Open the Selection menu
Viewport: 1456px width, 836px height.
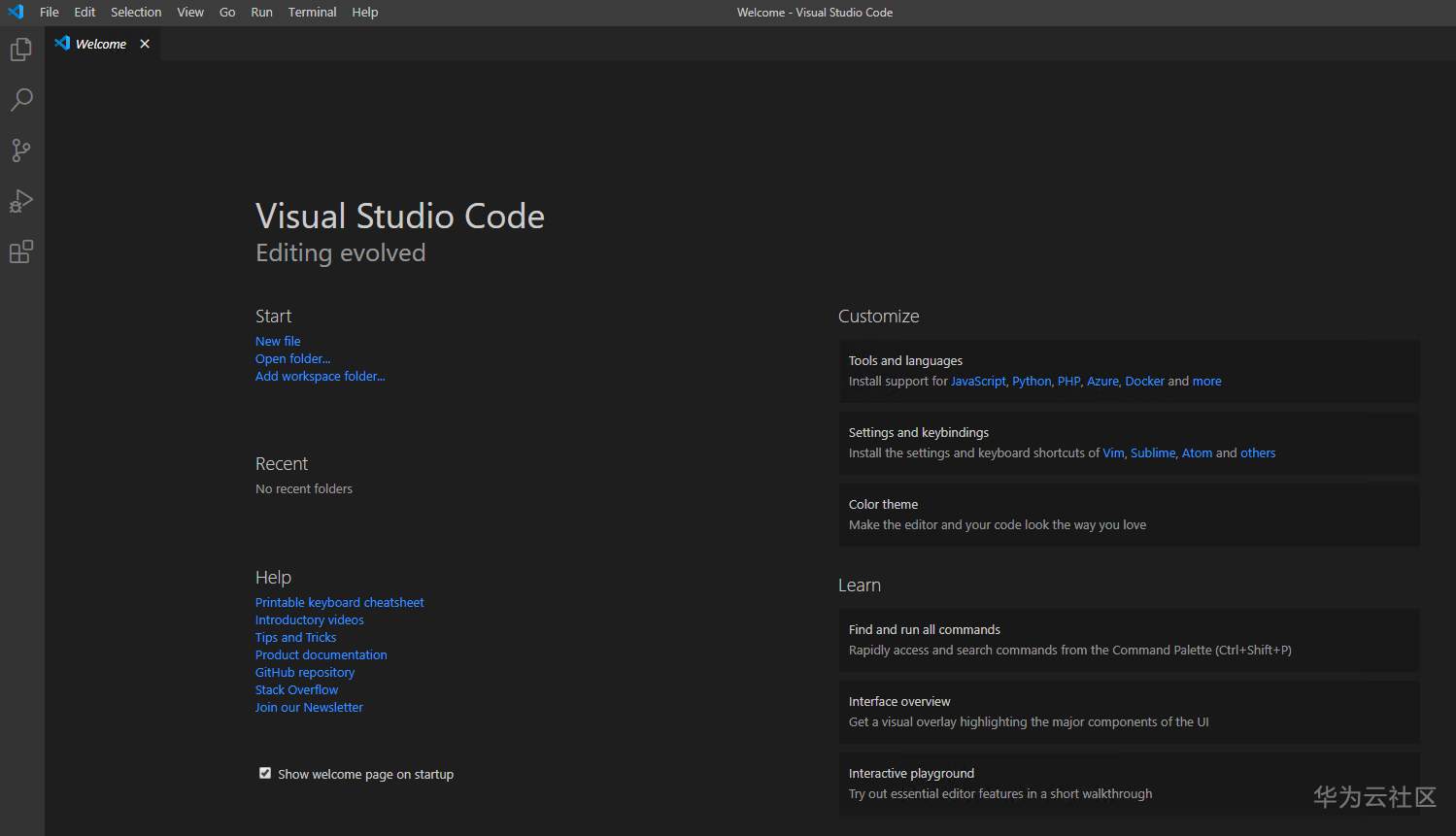click(136, 13)
